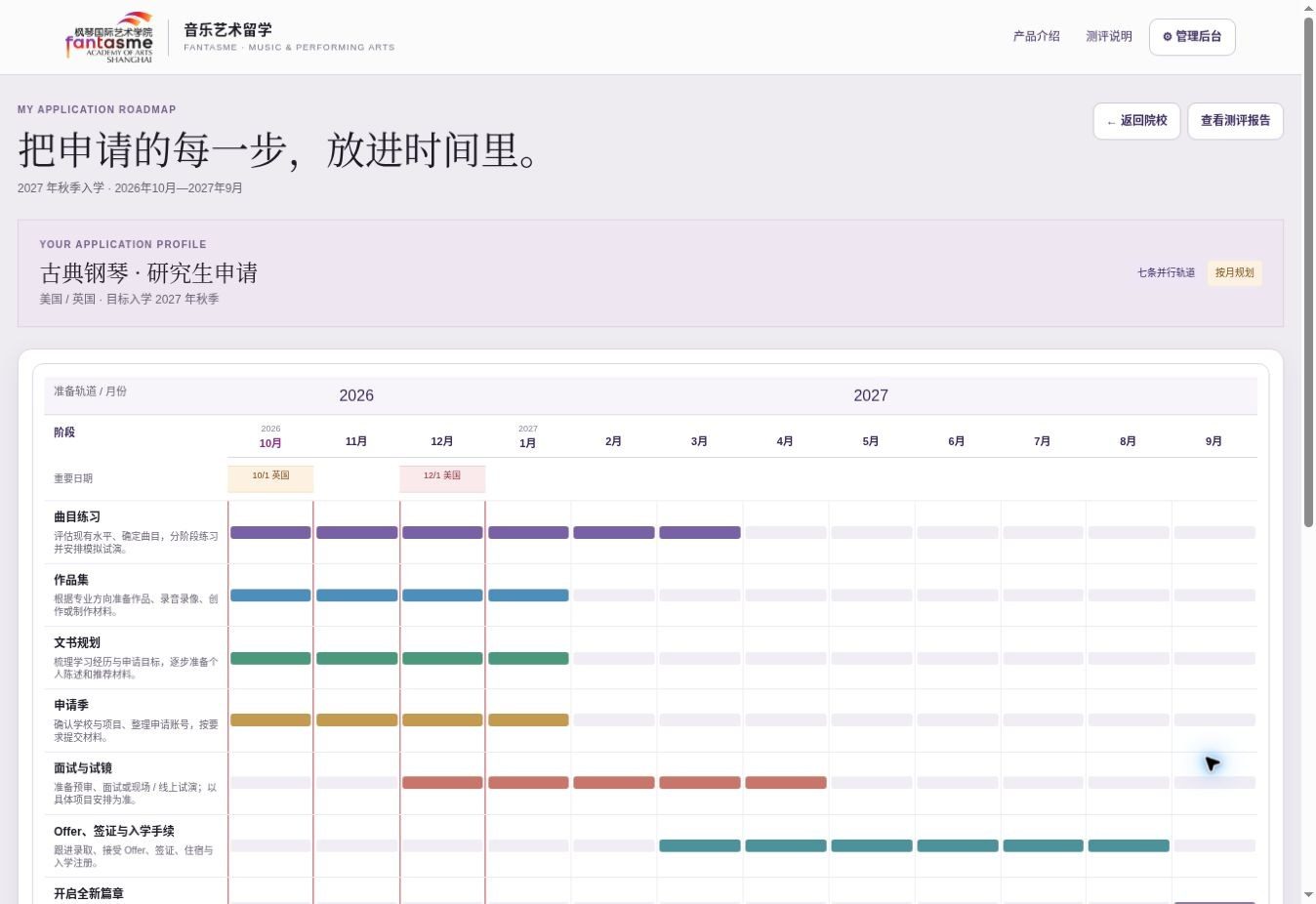Click the 七条并行轨道 label

tap(1166, 273)
